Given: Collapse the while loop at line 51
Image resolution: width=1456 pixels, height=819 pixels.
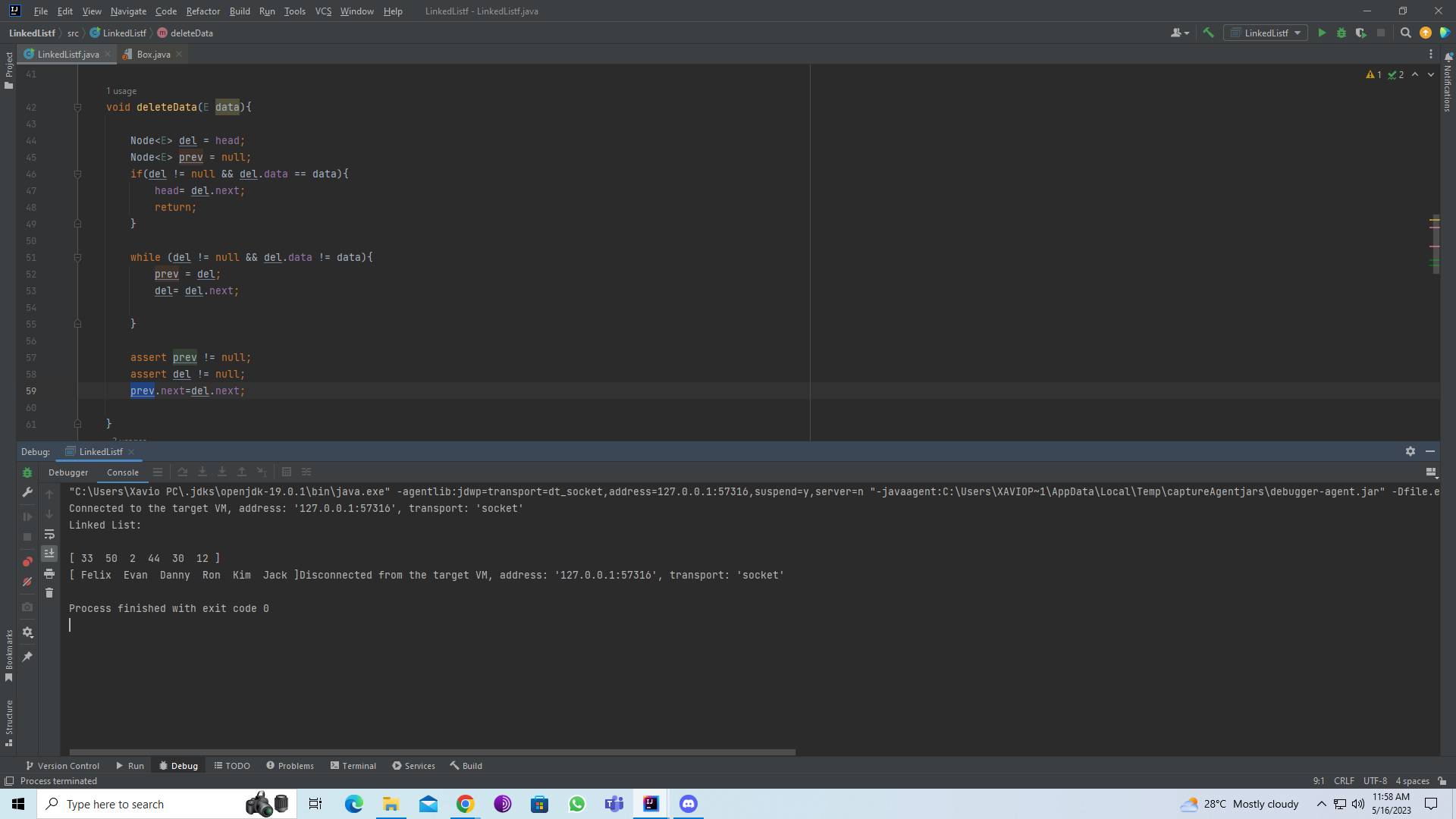Looking at the screenshot, I should [x=77, y=258].
